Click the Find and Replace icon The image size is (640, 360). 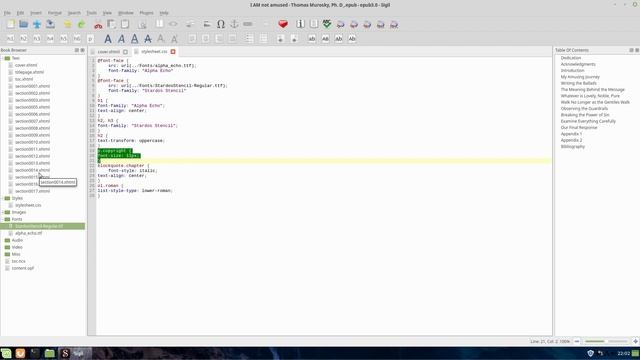click(142, 24)
